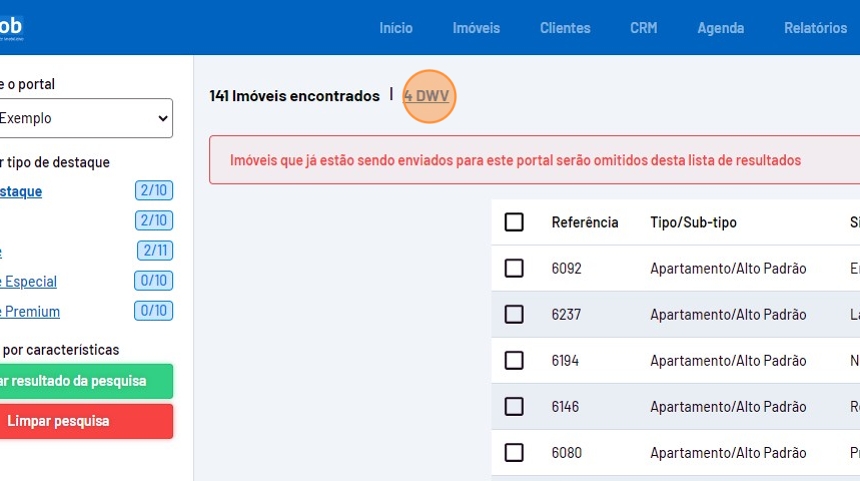Open Clientes in top navigation

(565, 28)
